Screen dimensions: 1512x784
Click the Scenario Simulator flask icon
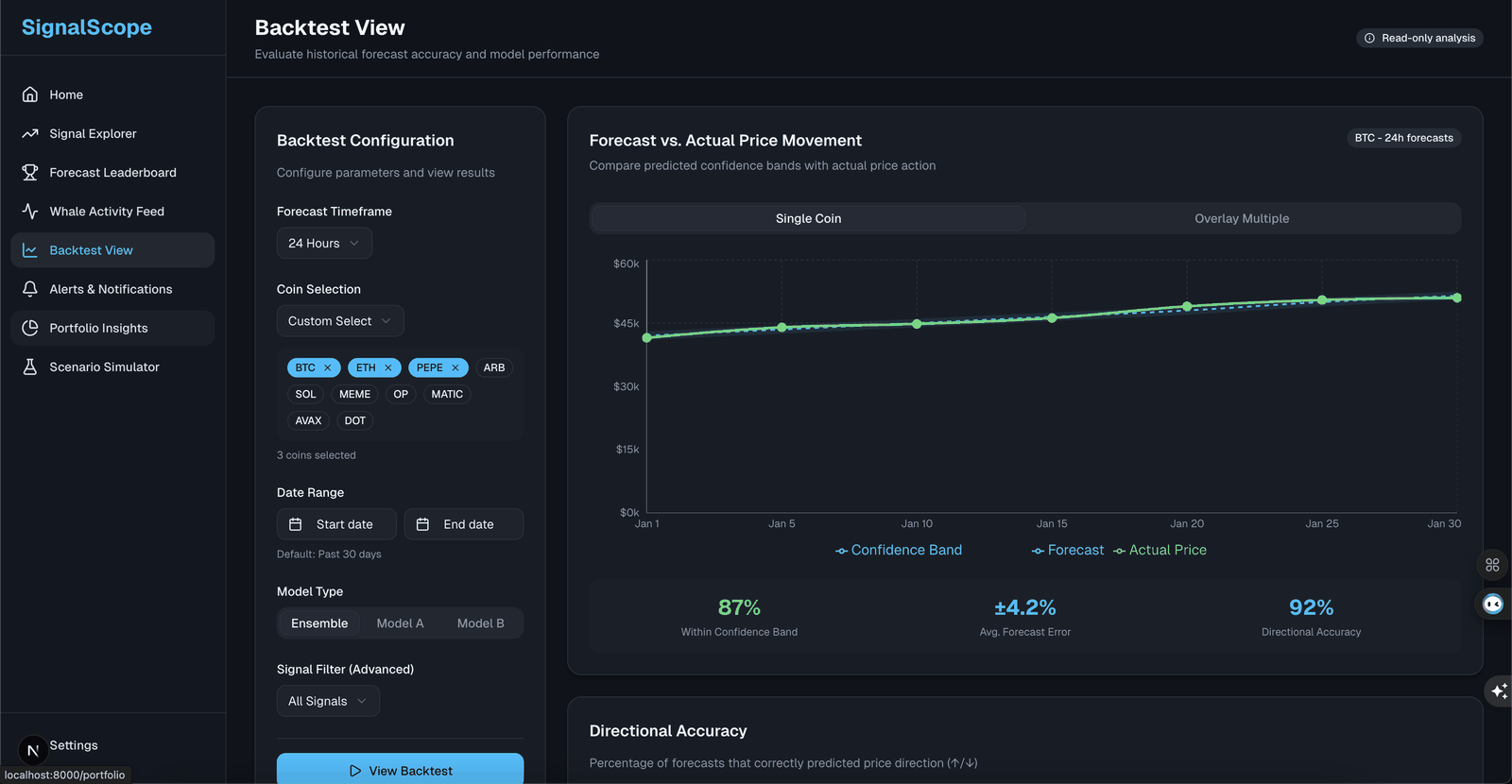tap(30, 366)
